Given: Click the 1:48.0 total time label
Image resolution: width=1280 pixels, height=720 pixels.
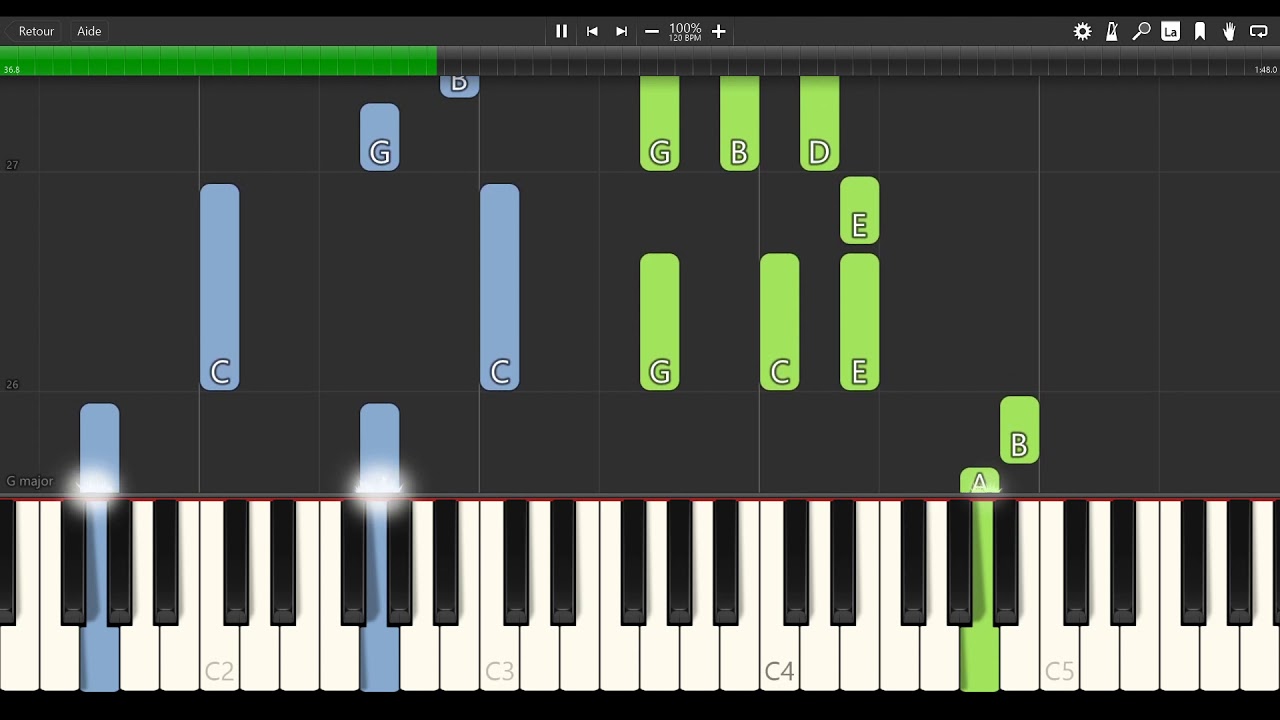Looking at the screenshot, I should click(x=1265, y=70).
